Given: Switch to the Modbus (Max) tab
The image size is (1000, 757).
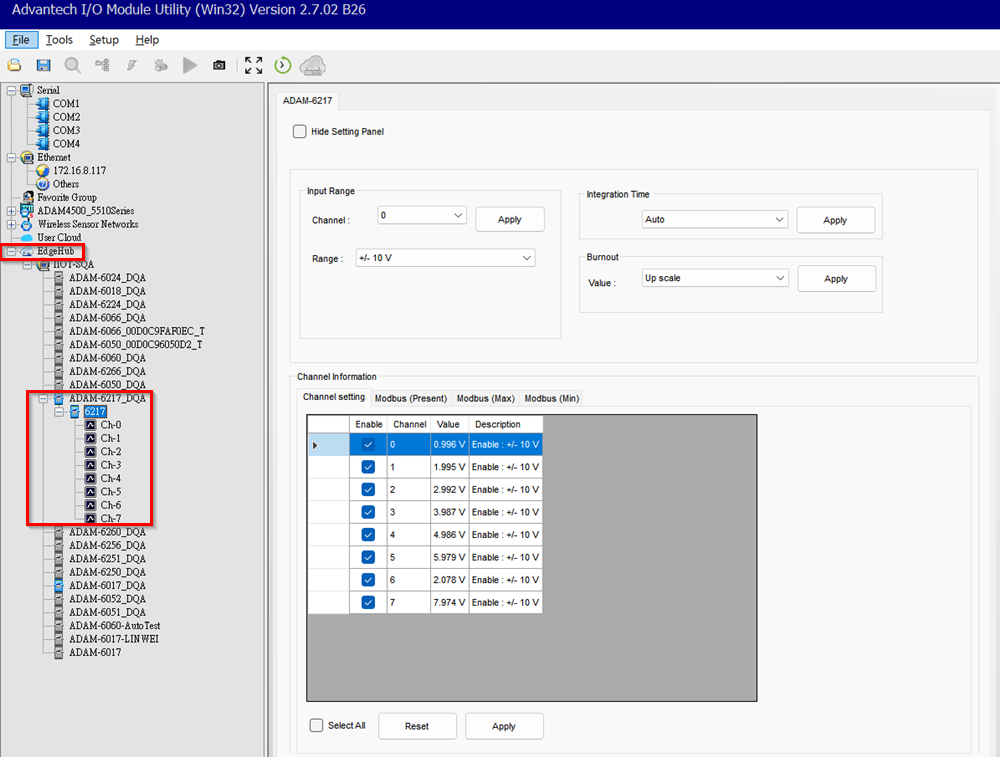Looking at the screenshot, I should click(x=485, y=398).
